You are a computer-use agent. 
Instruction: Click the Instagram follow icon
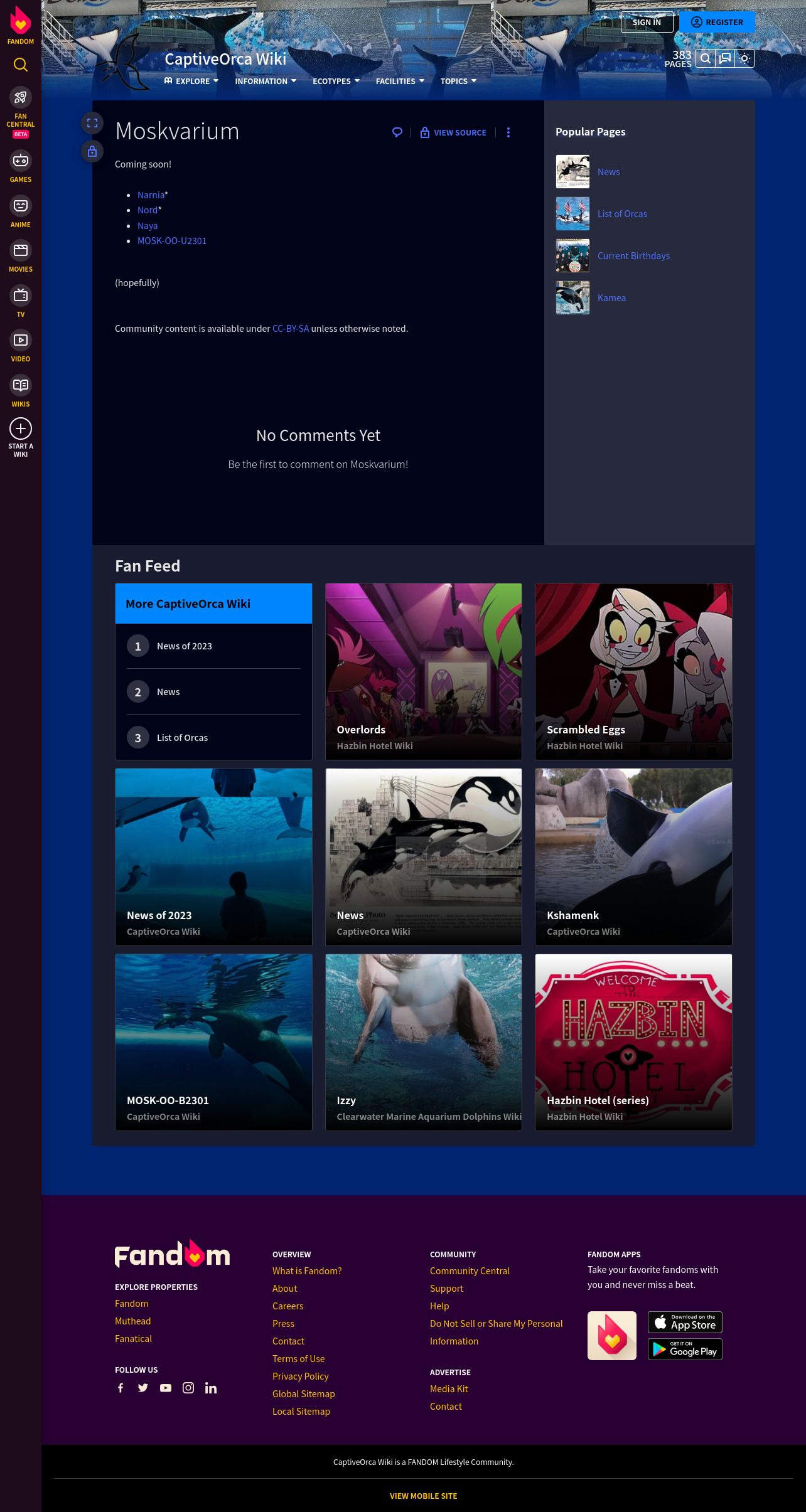(x=188, y=1388)
